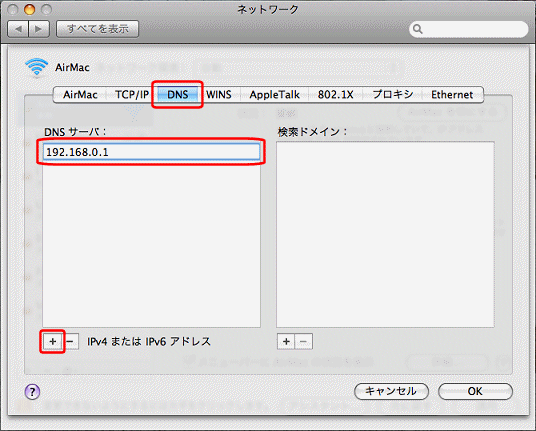Screen dimensions: 536x431
Task: Confirm settings with the OK button
Action: [475, 391]
